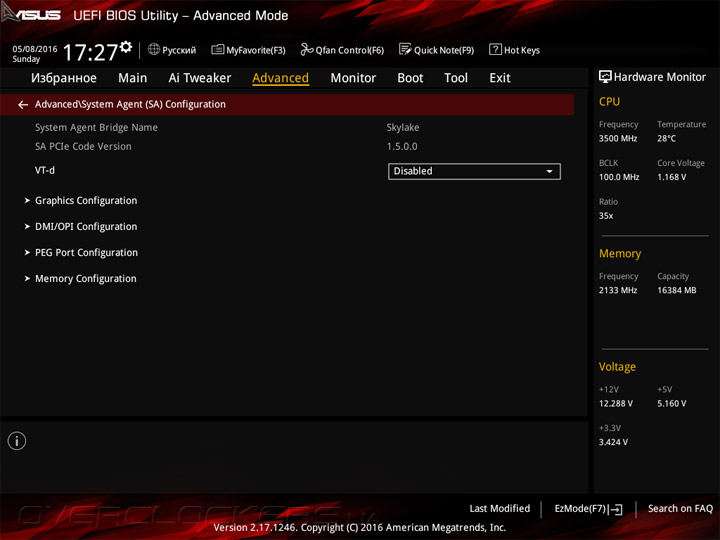
Task: Click the Skylake value text
Action: tap(403, 128)
